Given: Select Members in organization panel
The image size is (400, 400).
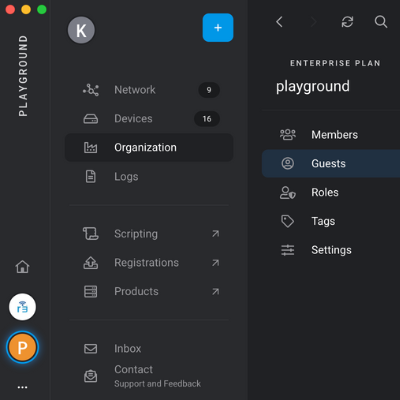Looking at the screenshot, I should click(x=331, y=135).
